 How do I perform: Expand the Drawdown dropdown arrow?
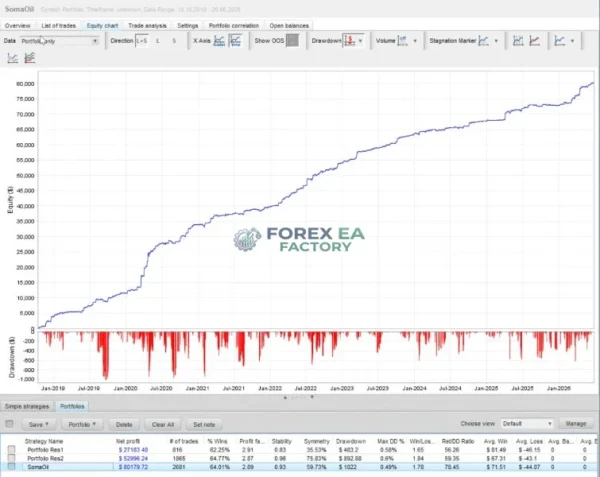(x=360, y=41)
